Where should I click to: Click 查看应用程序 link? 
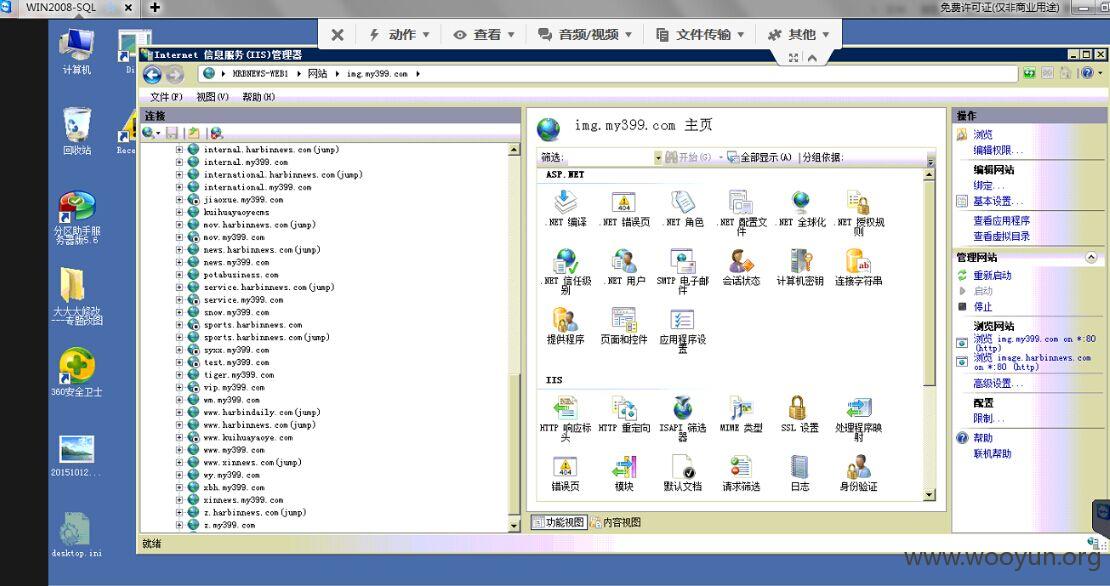coord(1001,221)
